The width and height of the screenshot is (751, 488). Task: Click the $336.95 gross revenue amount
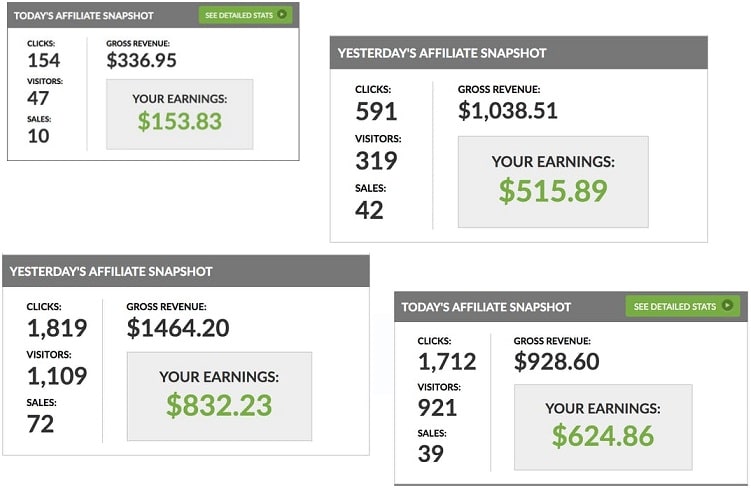pos(142,61)
